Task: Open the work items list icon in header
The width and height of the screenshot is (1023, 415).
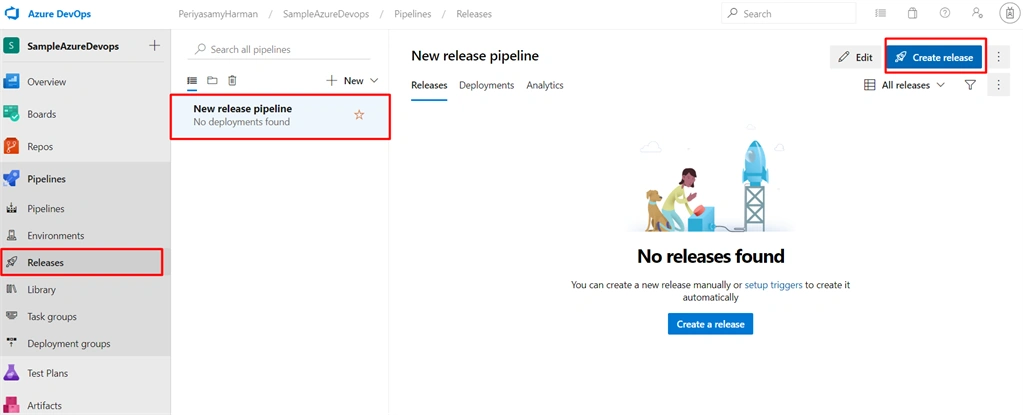Action: point(881,13)
